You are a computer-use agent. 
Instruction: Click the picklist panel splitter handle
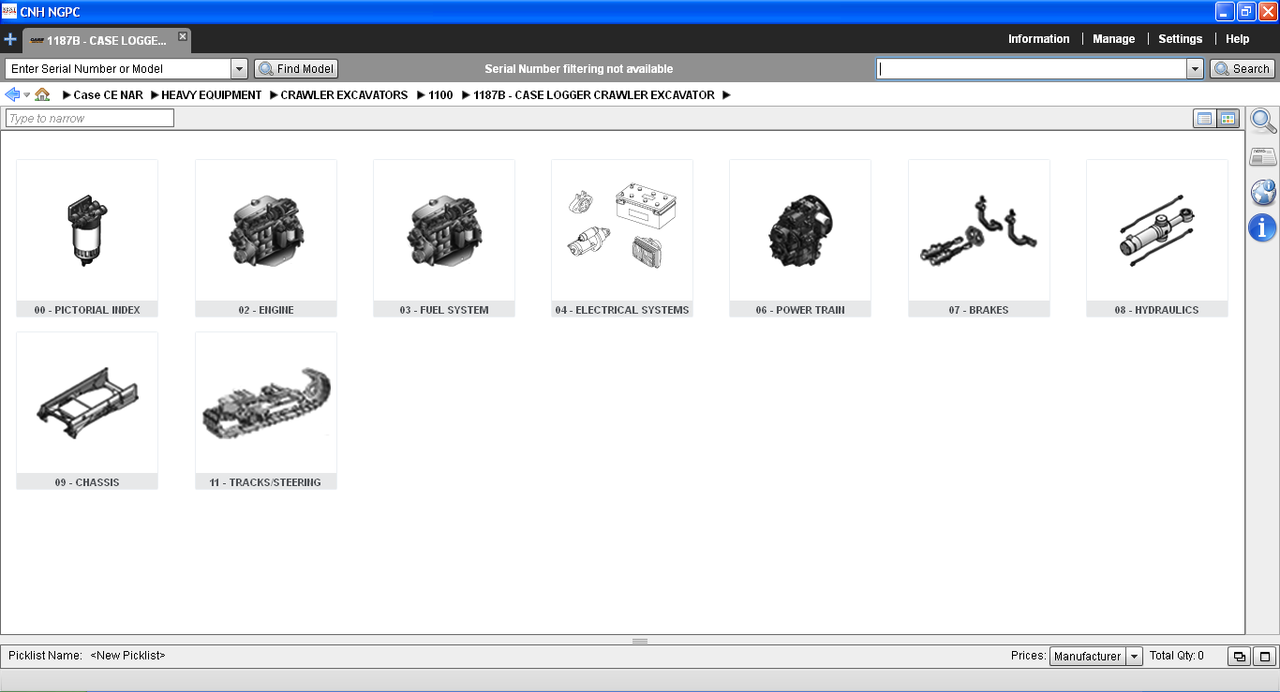640,641
